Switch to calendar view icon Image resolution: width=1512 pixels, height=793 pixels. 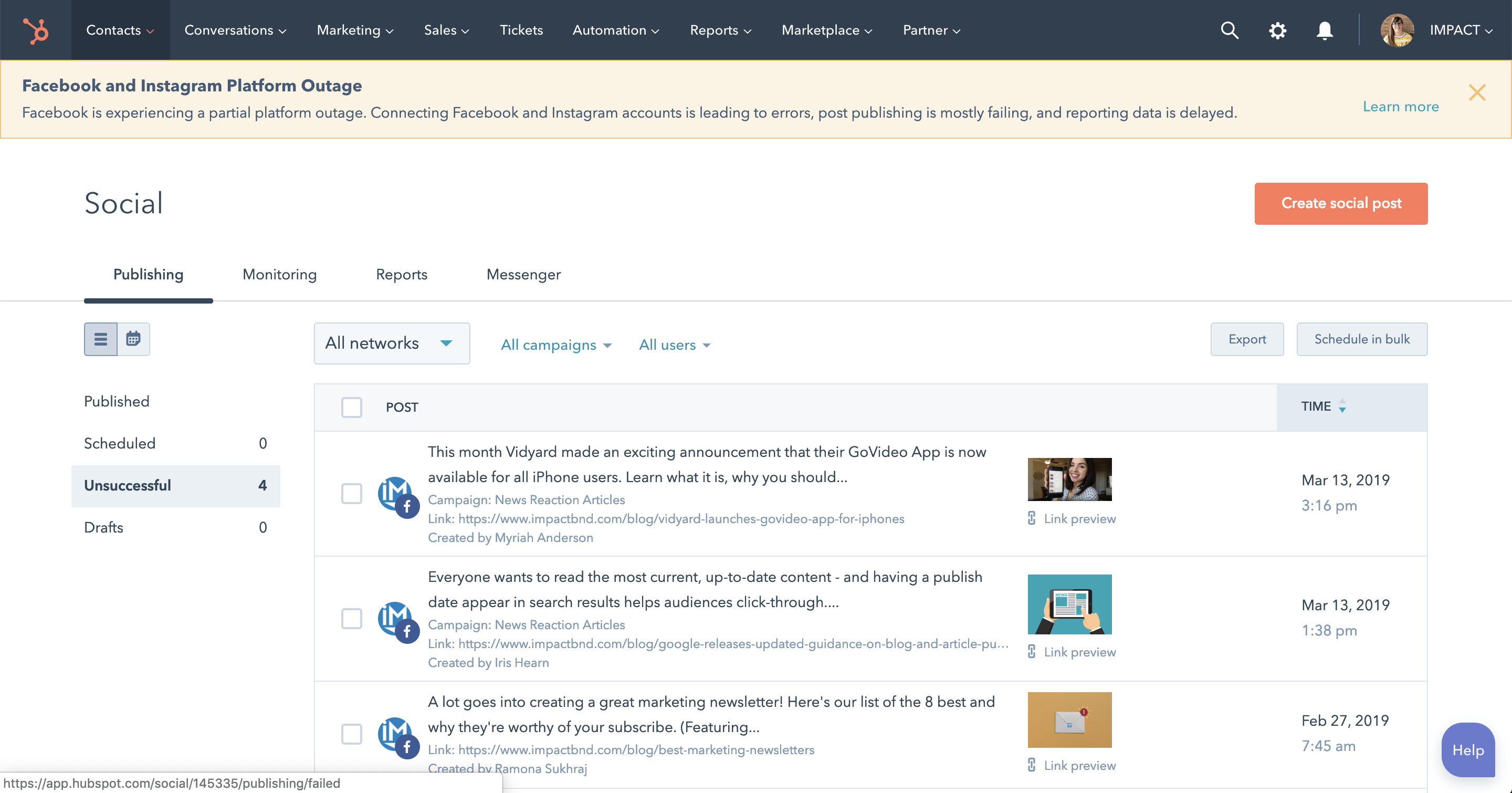[x=134, y=339]
